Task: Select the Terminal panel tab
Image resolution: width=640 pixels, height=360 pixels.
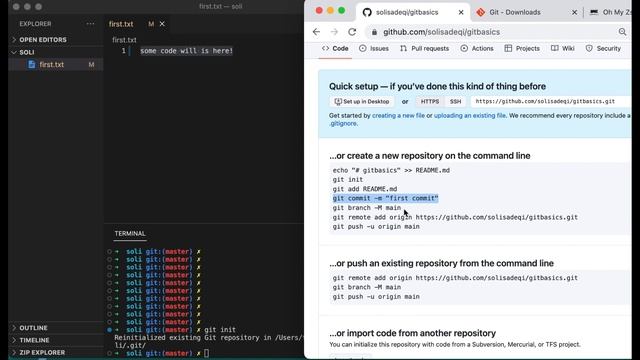Action: click(x=130, y=233)
